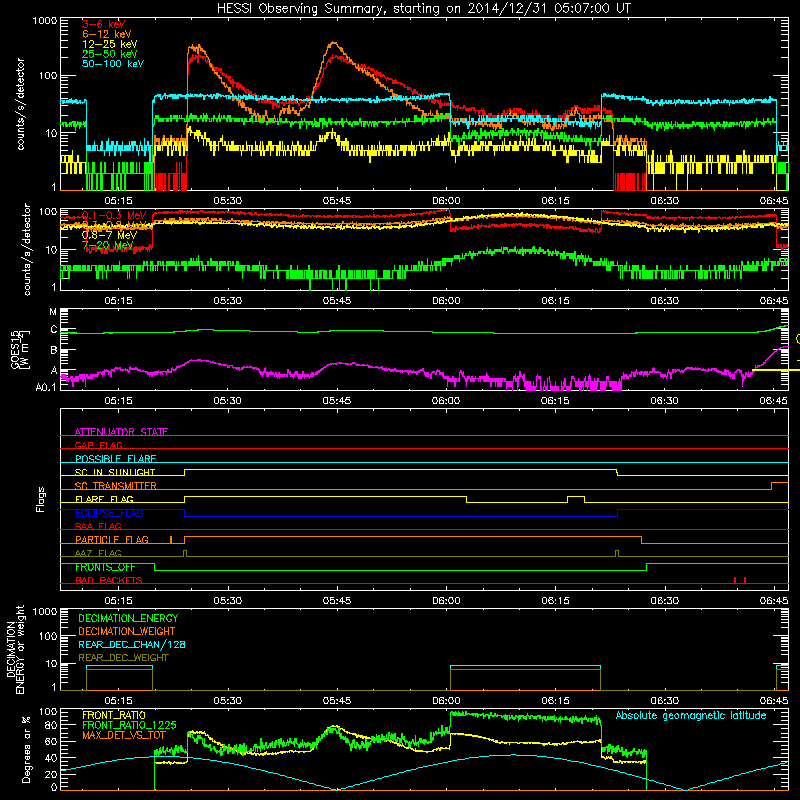Select the SAA_FLAG label
The height and width of the screenshot is (800, 800).
click(98, 526)
